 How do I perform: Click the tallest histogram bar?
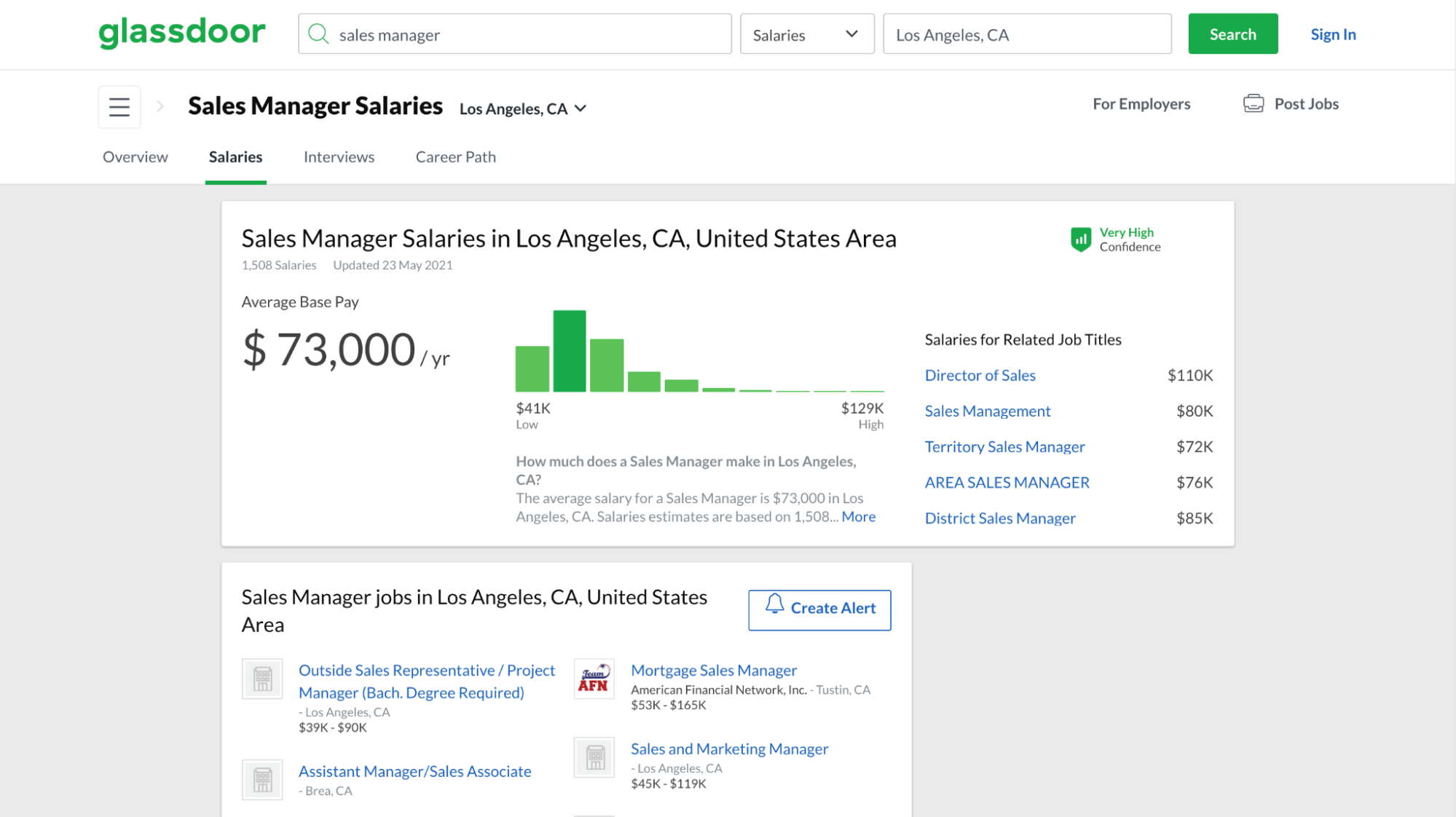[x=569, y=351]
